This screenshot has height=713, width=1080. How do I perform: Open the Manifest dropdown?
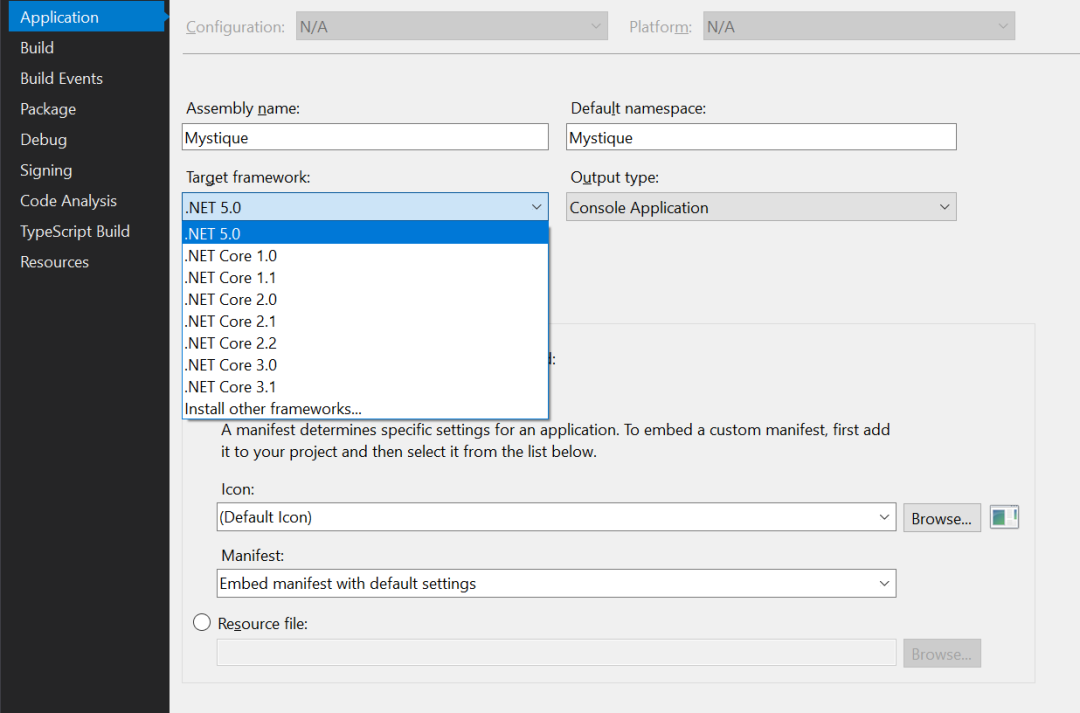[556, 583]
